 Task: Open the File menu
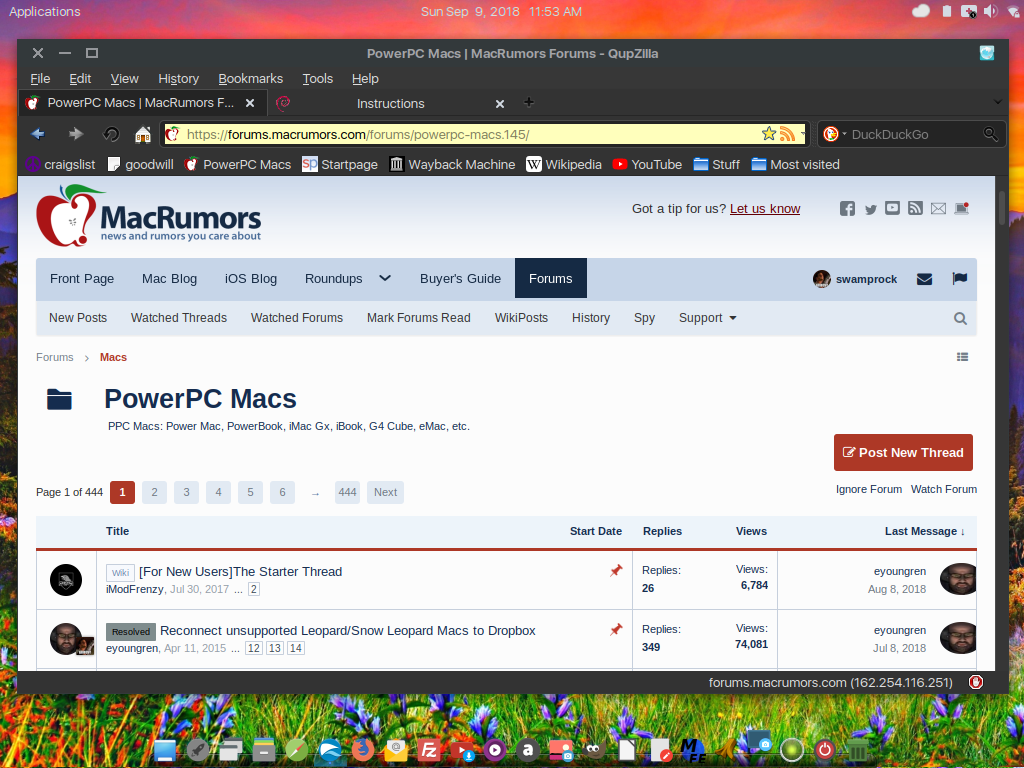pyautogui.click(x=40, y=78)
